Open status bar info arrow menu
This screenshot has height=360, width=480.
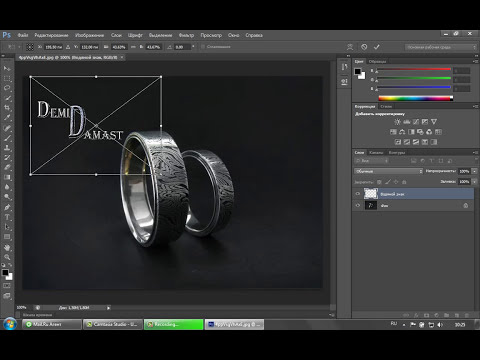(108, 308)
